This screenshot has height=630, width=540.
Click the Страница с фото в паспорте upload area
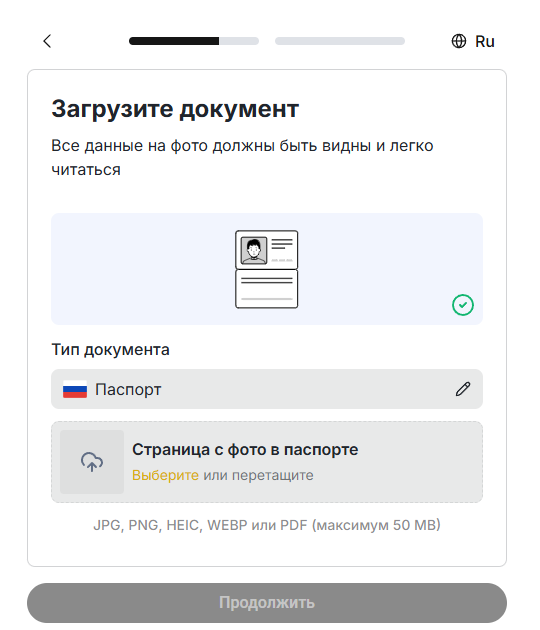tap(267, 462)
